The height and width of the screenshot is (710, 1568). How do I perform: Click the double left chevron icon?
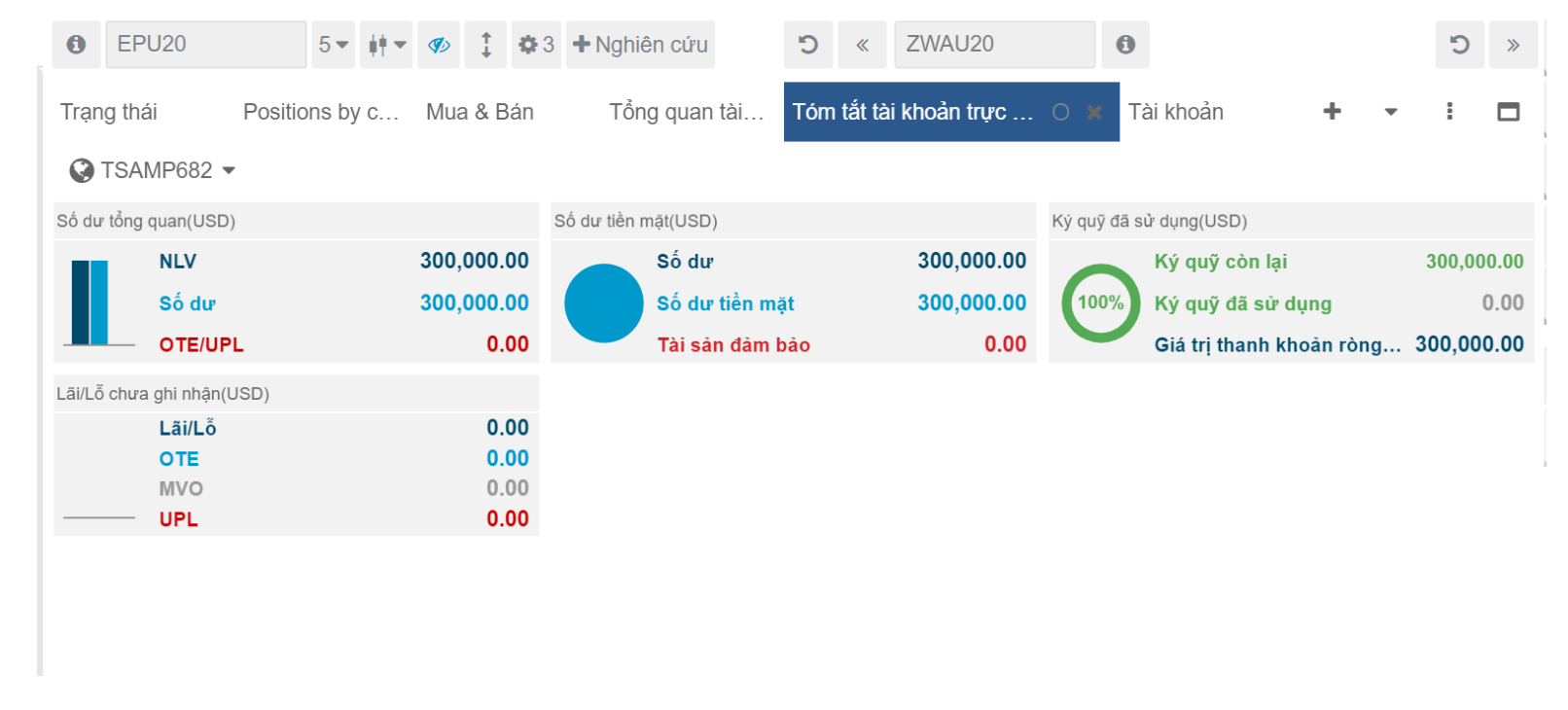pos(862,45)
